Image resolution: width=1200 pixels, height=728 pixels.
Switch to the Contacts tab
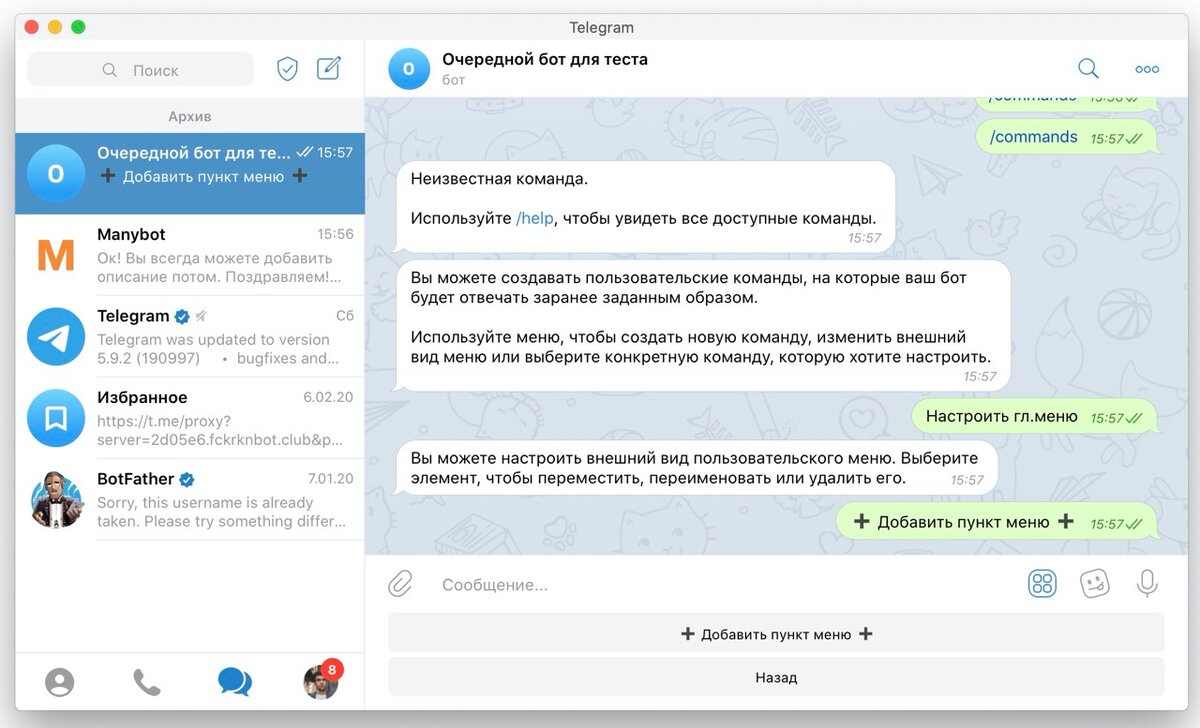(60, 682)
